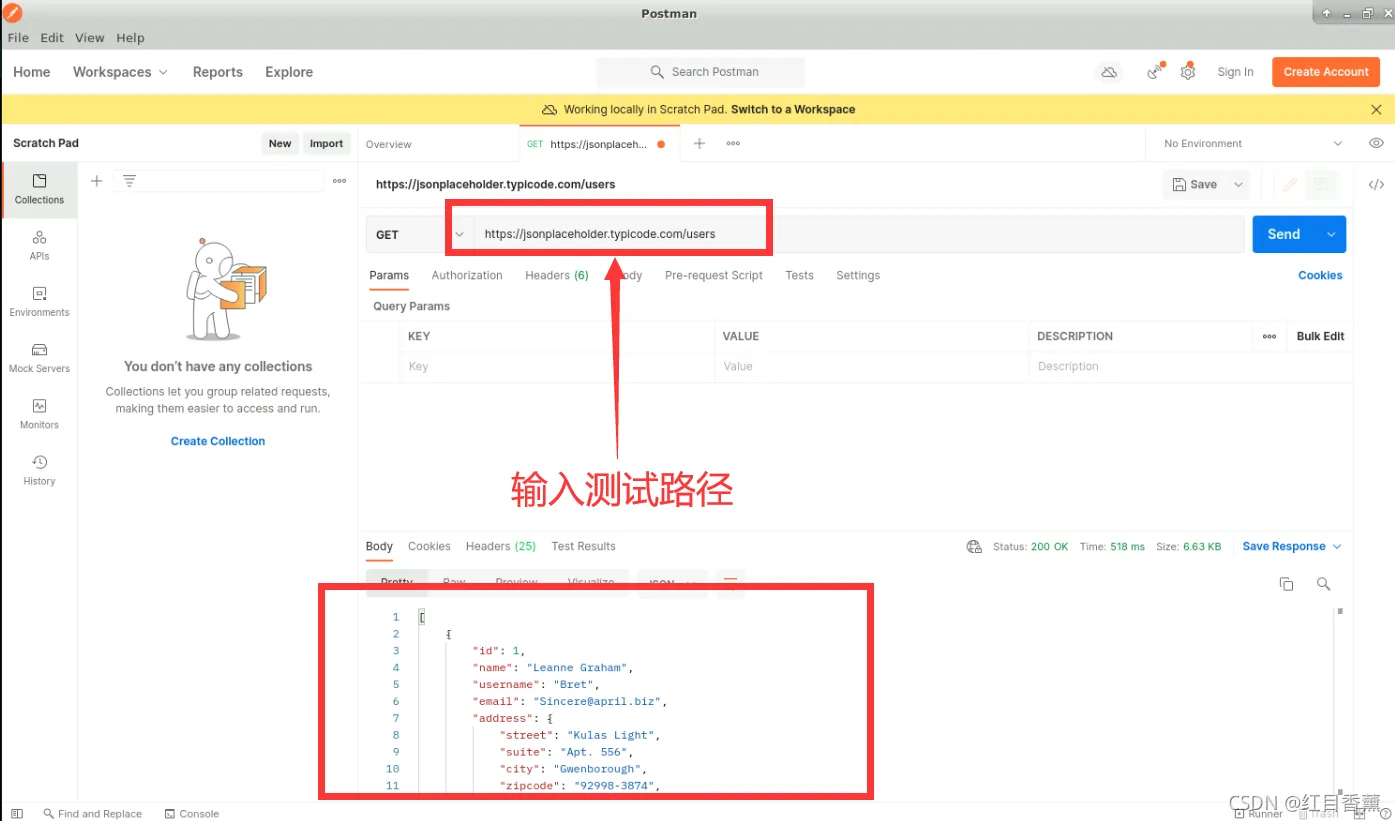Click the Save button

[1195, 184]
